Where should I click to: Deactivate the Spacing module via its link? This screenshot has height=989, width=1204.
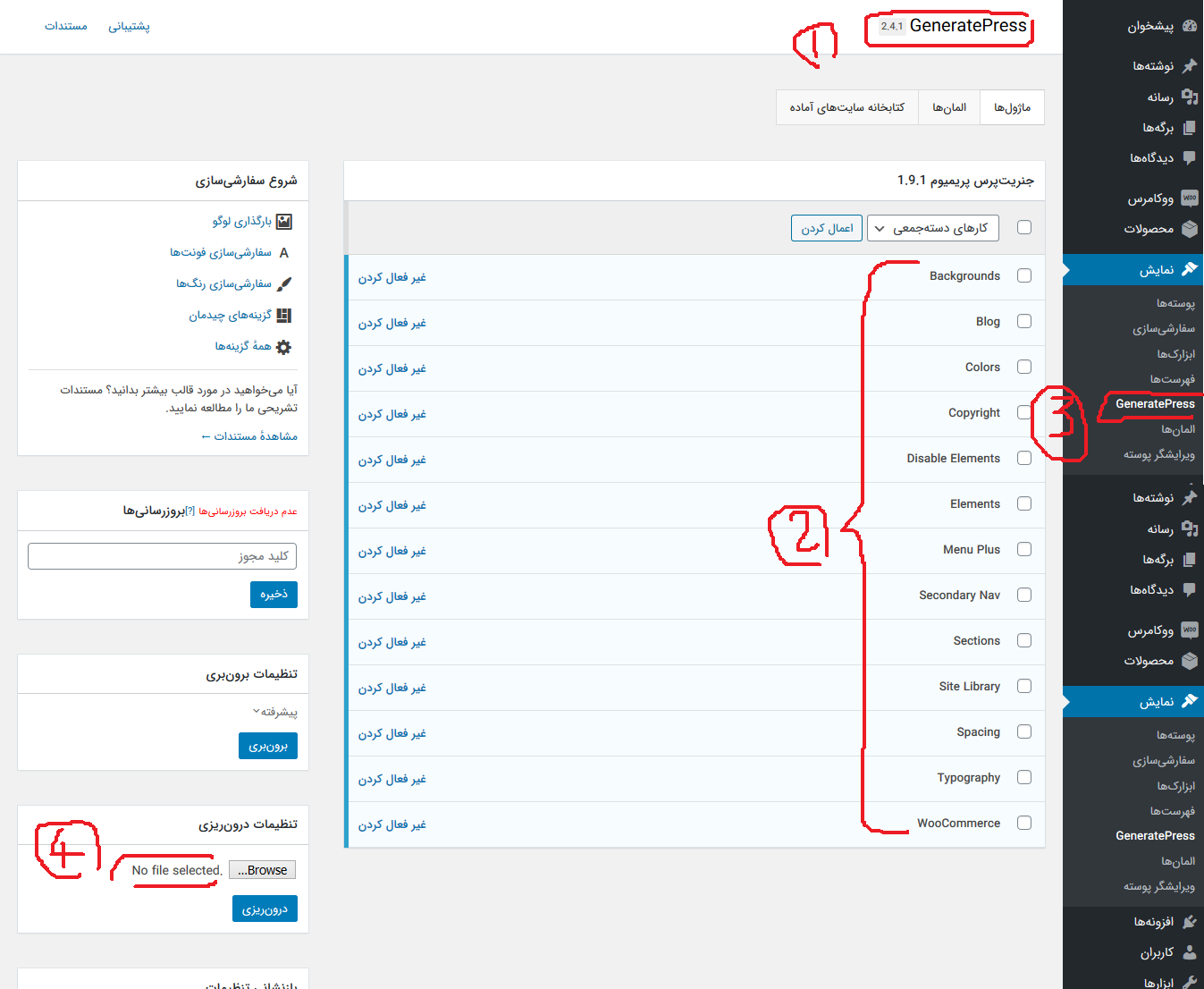coord(392,733)
